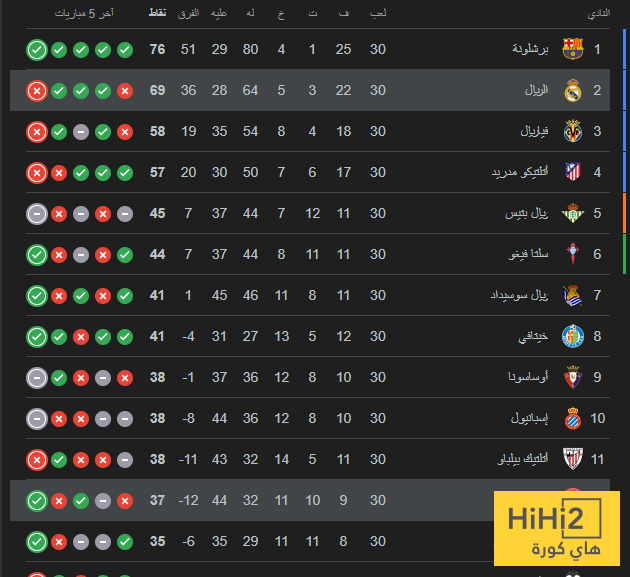Click the Villarreal yellow crest
Viewport: 630px width, 577px height.
tap(573, 131)
